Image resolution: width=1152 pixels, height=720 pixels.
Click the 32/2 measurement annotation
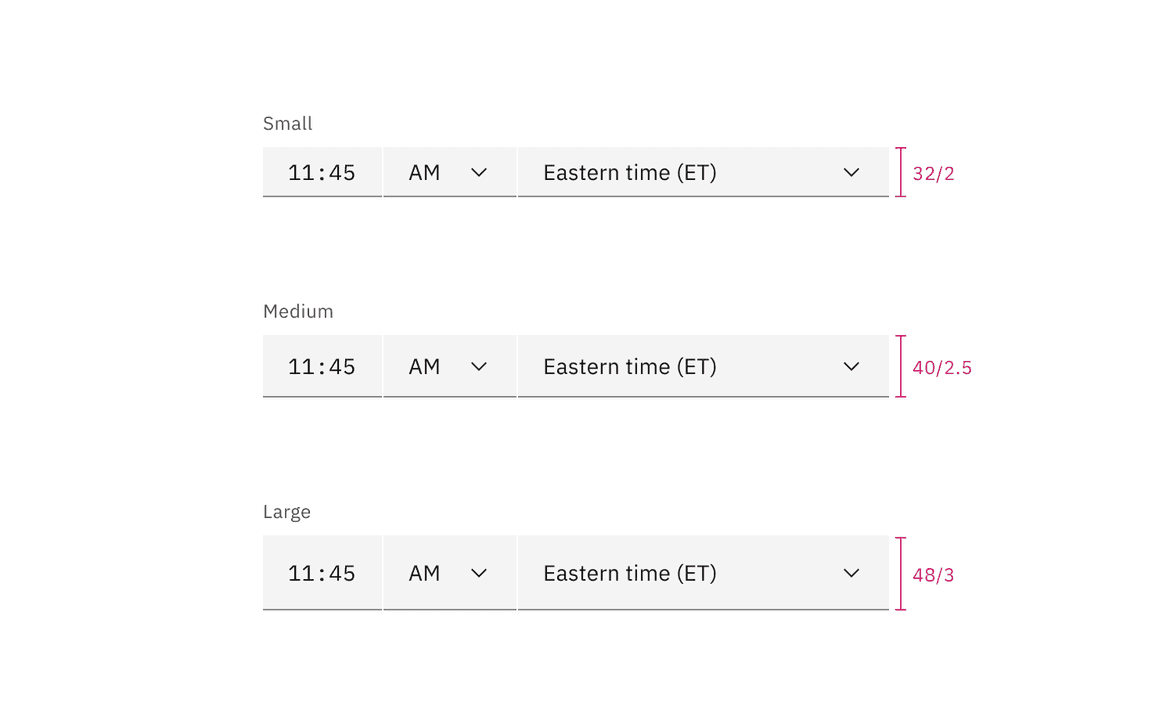click(933, 173)
